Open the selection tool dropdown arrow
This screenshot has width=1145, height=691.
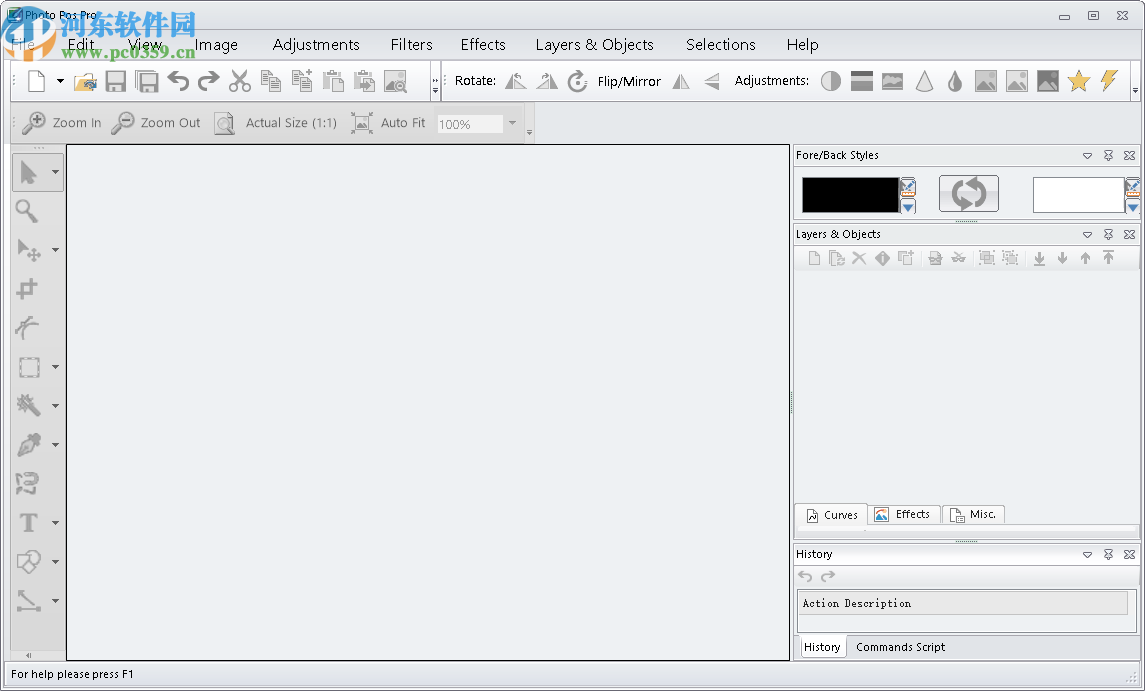point(55,367)
